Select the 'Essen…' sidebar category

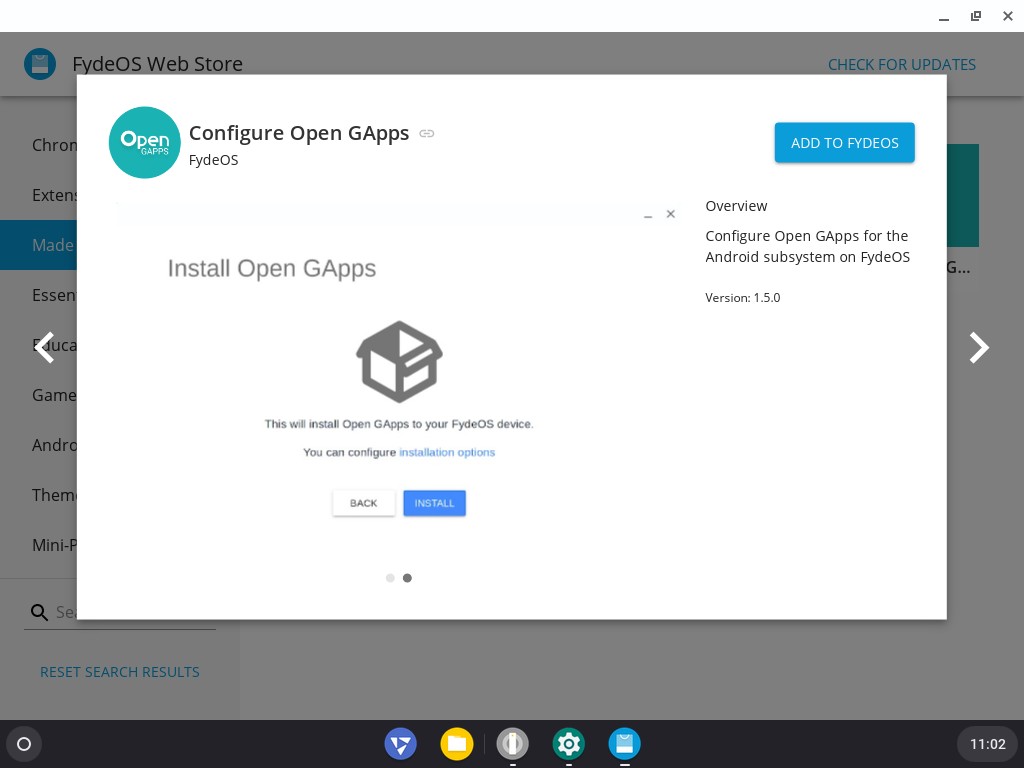[39, 295]
